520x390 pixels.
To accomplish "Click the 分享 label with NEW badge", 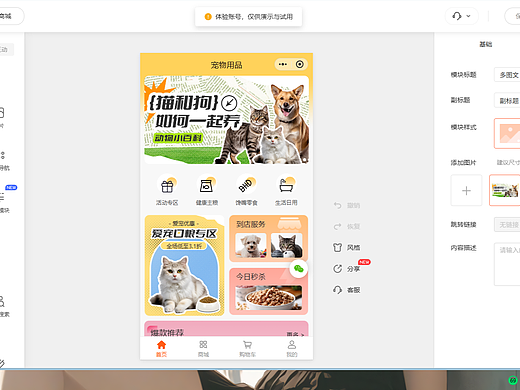I will [x=353, y=269].
